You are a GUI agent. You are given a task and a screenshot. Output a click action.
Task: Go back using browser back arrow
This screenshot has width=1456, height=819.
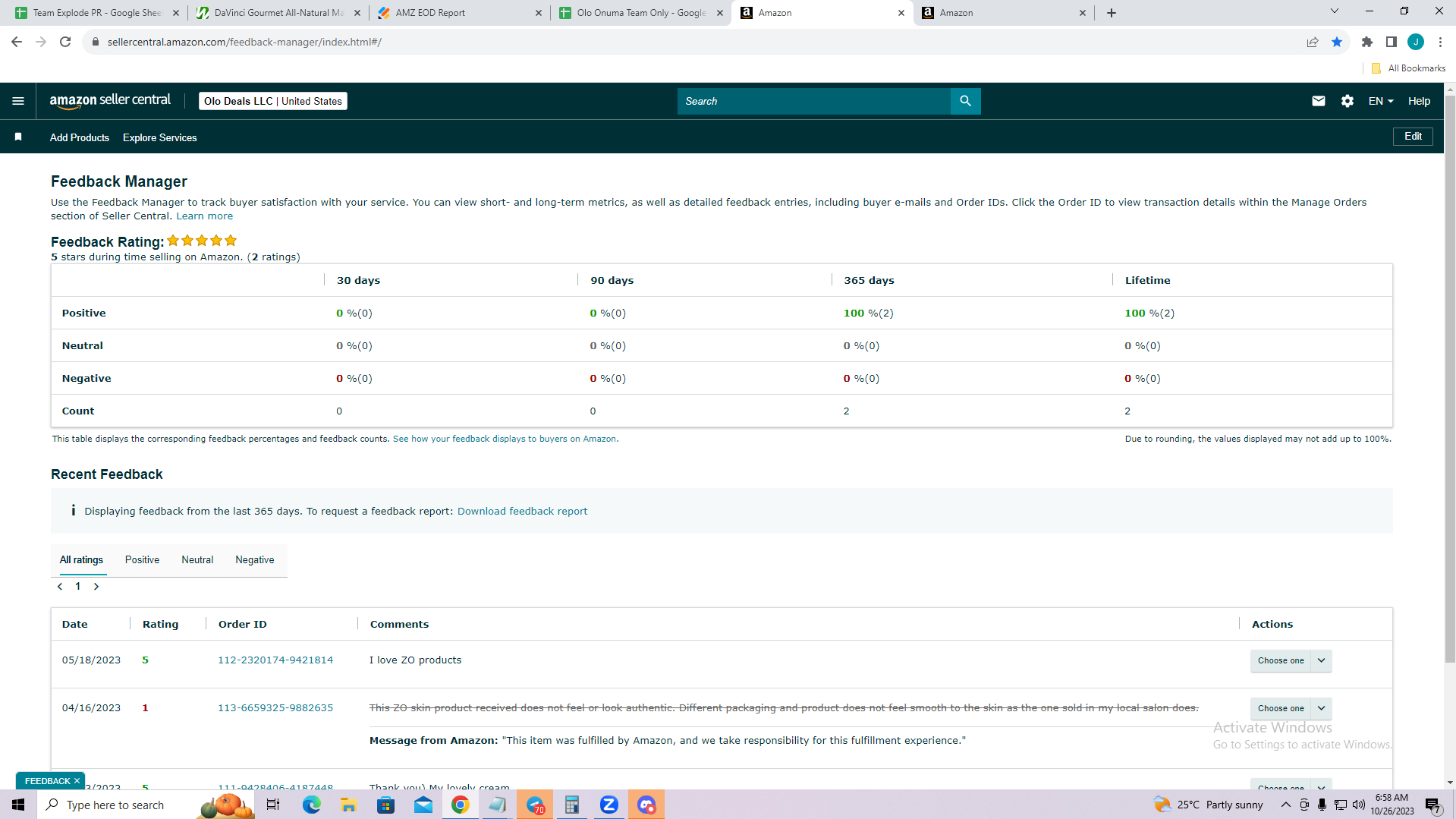(x=17, y=42)
